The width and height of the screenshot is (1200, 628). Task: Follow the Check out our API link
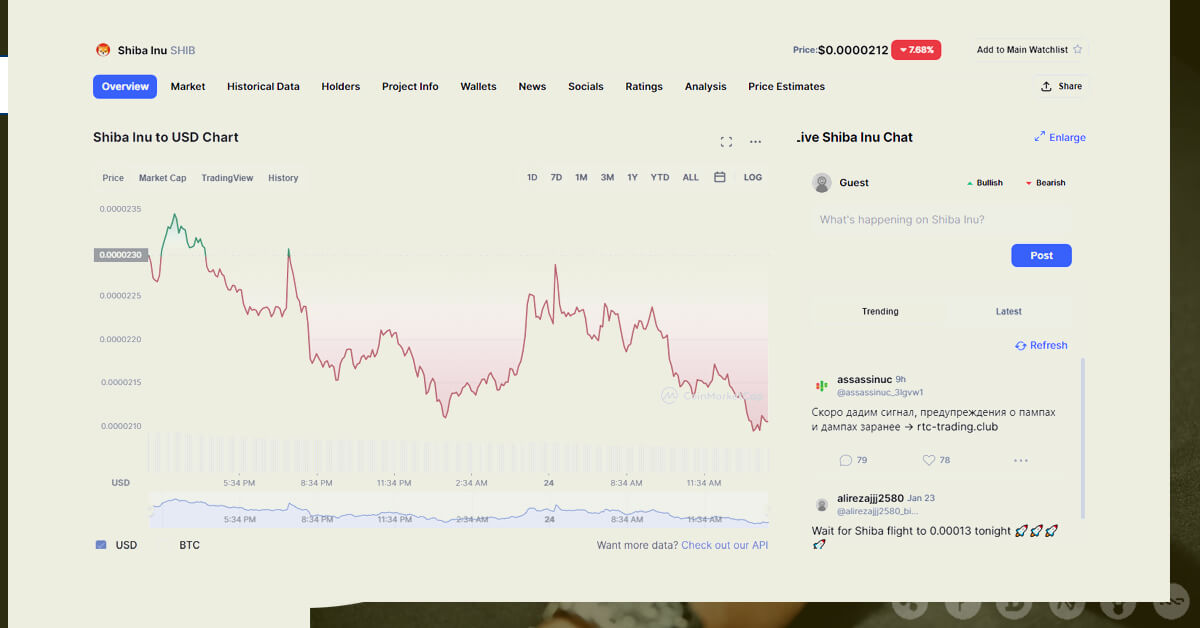click(725, 545)
